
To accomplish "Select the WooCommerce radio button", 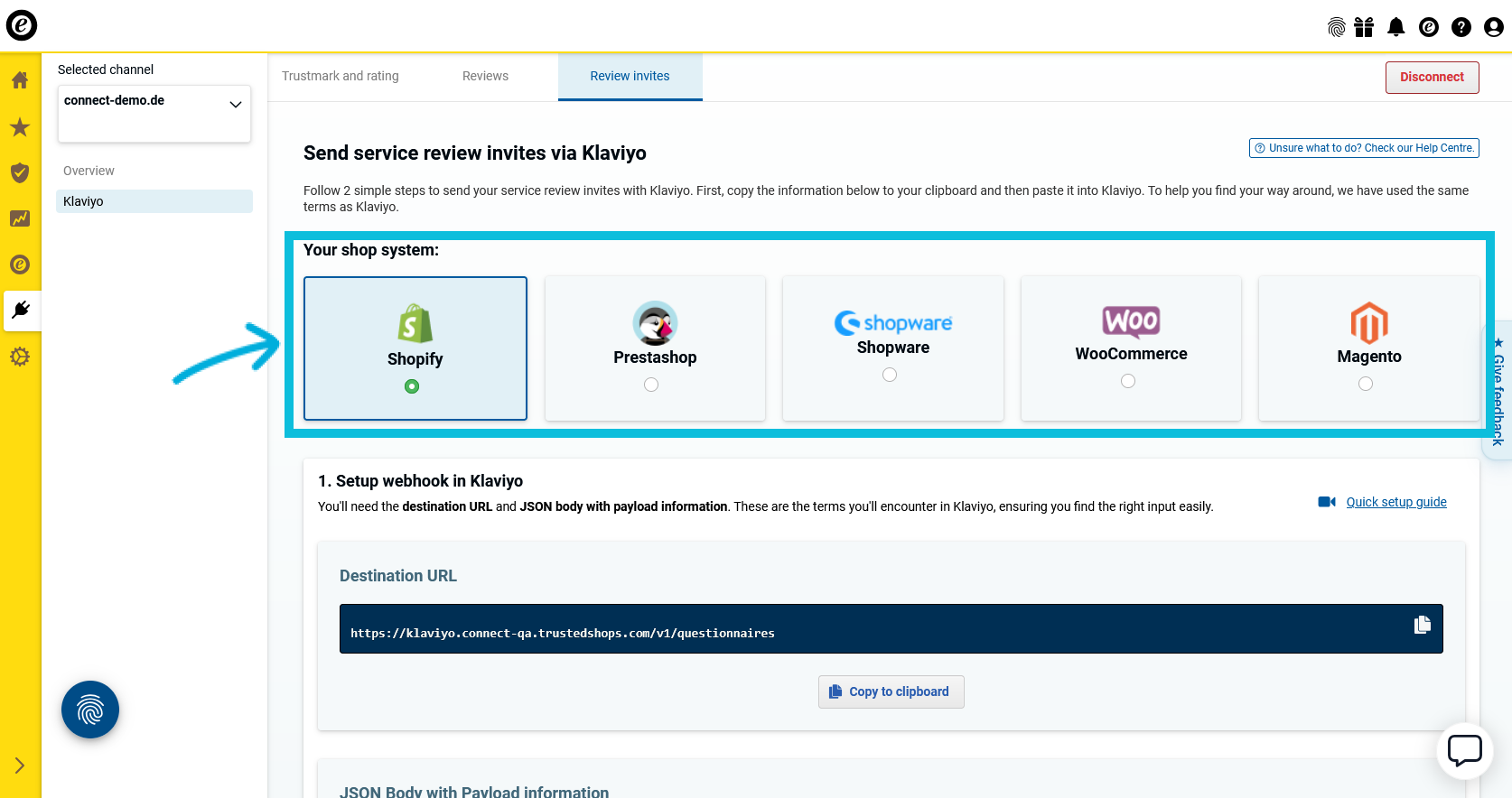I will click(x=1128, y=381).
